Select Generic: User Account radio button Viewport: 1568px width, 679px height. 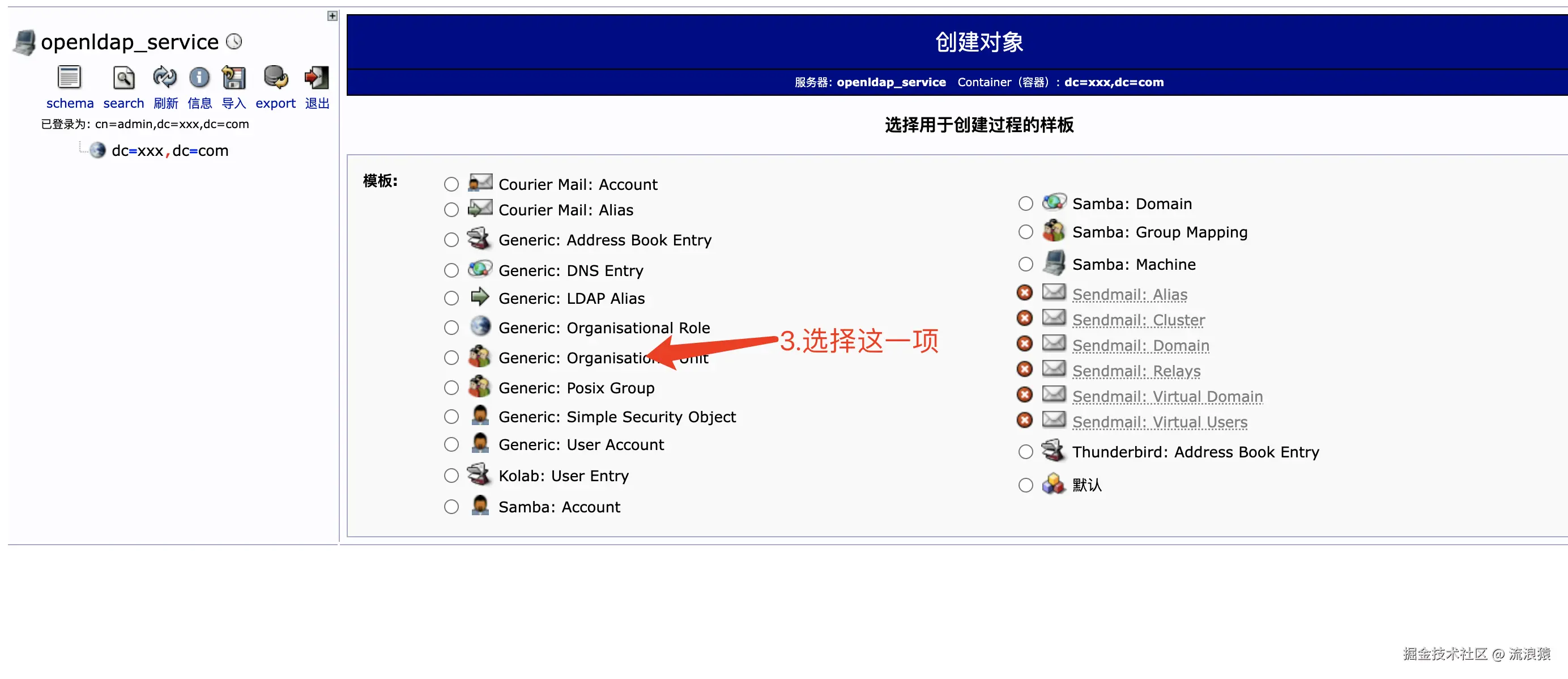click(451, 444)
